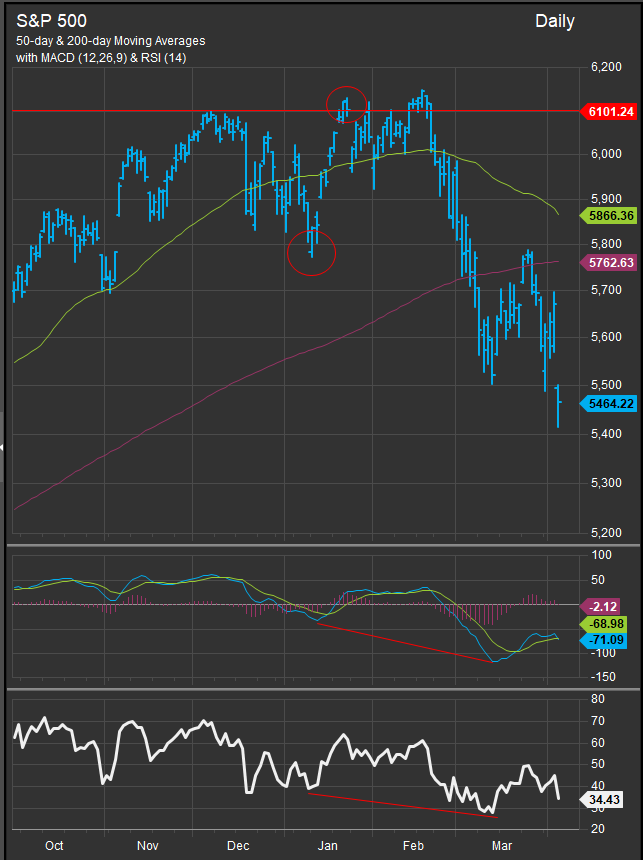
Task: Click the 100 label on the MACD axis
Action: coord(602,555)
